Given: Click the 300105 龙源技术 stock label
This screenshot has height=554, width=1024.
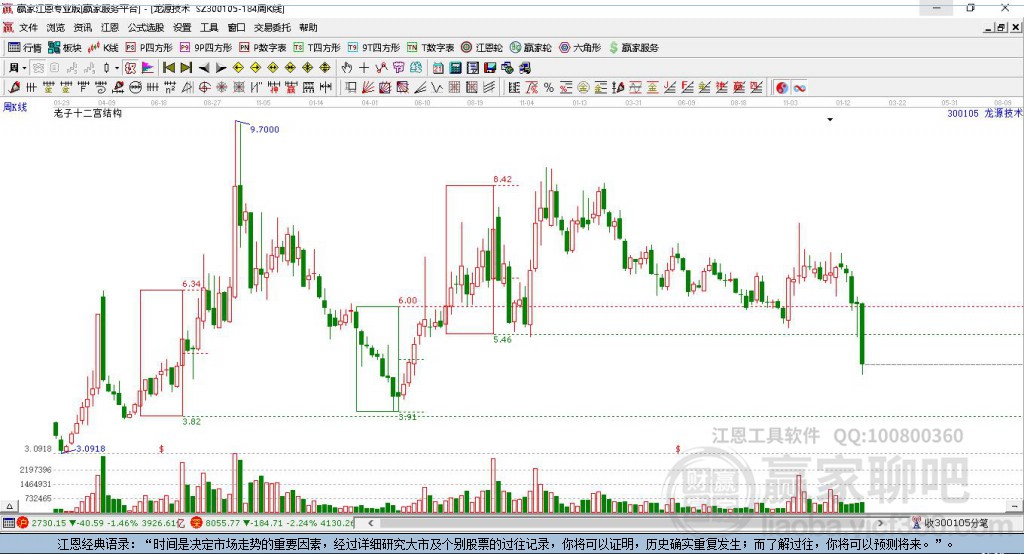Looking at the screenshot, I should 984,113.
